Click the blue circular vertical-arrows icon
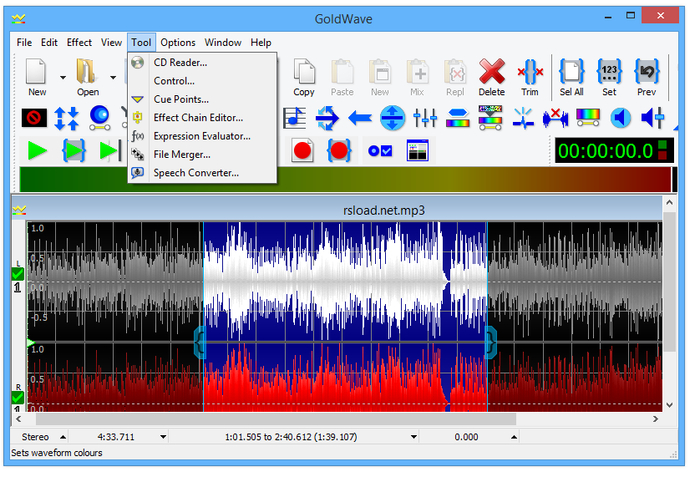700x482 pixels. [x=392, y=118]
